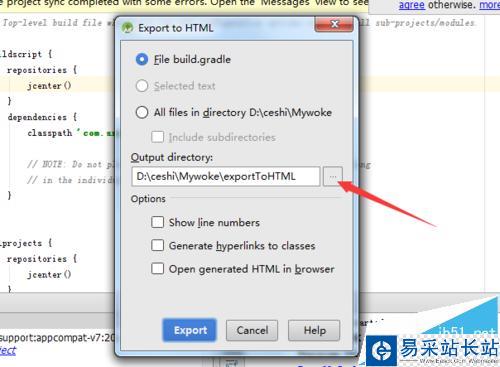This screenshot has height=367, width=500.
Task: Click the first 'repositories {' line in editor
Action: (x=42, y=70)
